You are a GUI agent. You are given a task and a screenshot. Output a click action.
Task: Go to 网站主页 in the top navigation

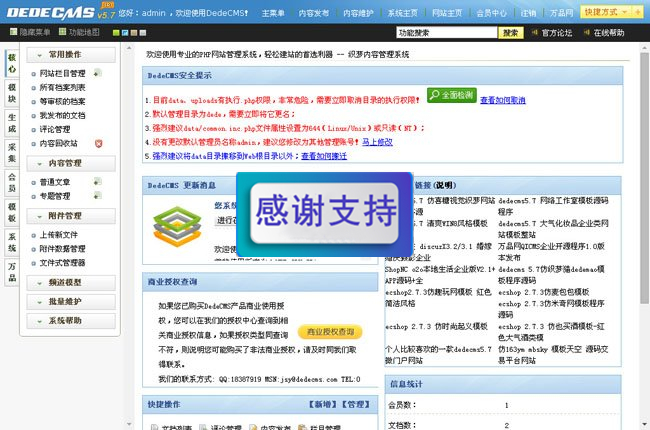[447, 13]
